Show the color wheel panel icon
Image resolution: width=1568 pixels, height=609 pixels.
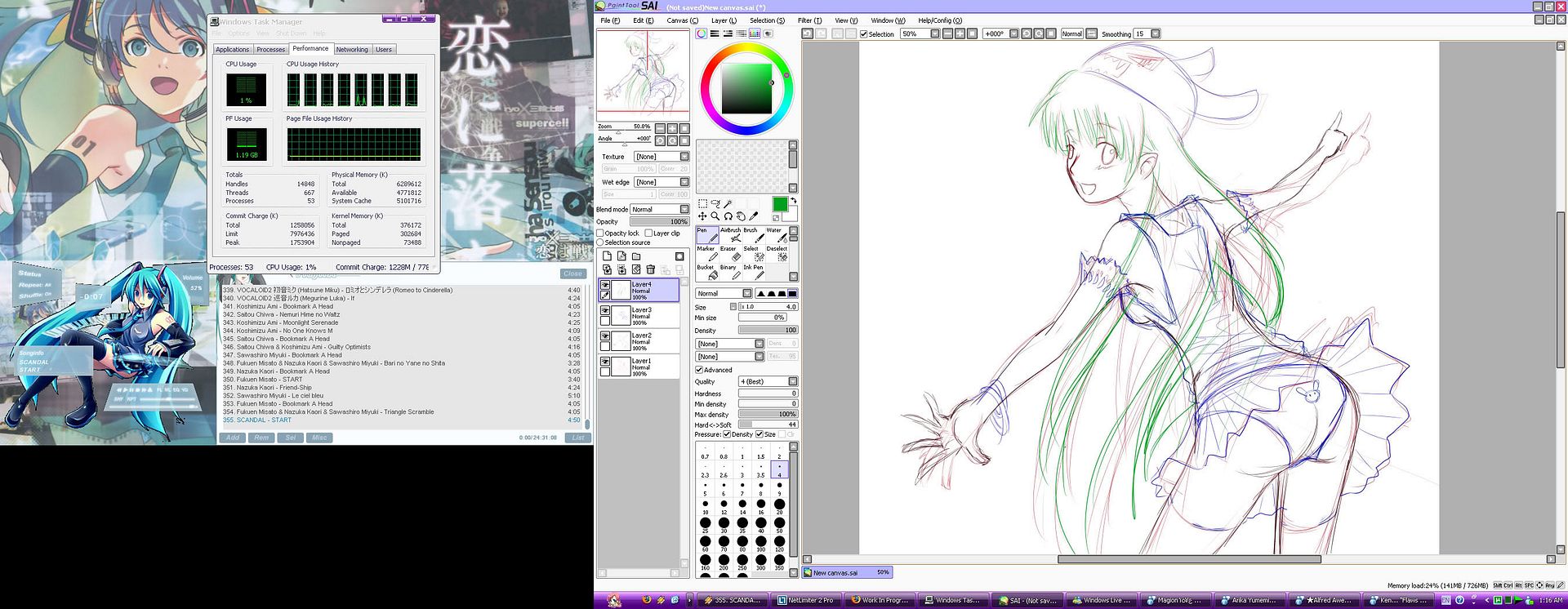702,33
